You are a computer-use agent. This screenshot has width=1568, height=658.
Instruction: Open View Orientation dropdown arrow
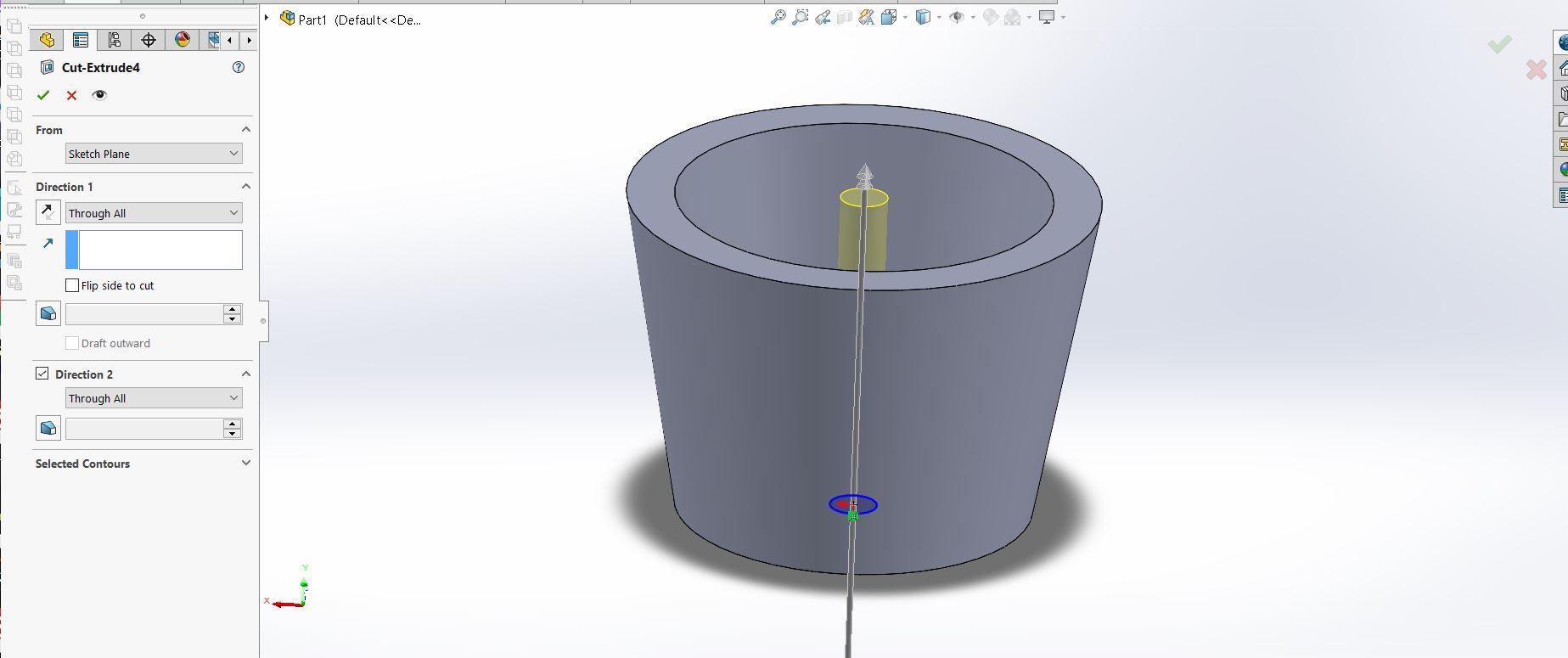click(x=905, y=17)
